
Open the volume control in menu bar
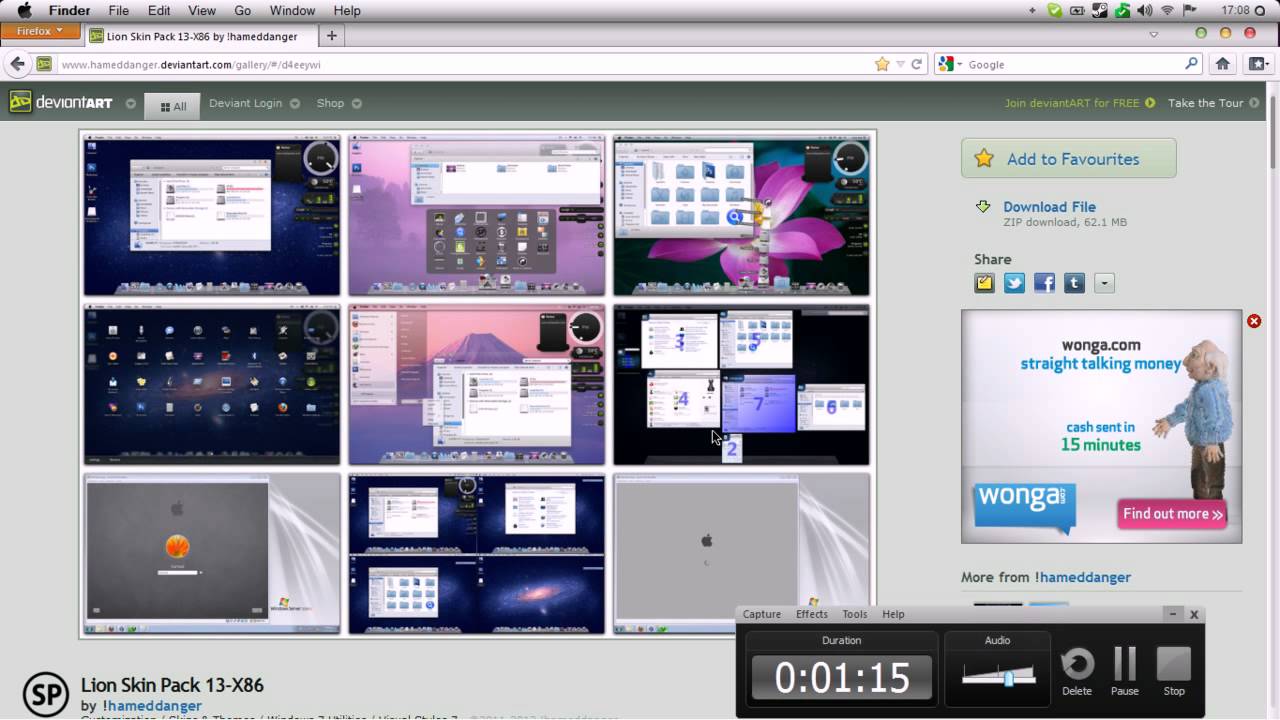click(x=1145, y=10)
